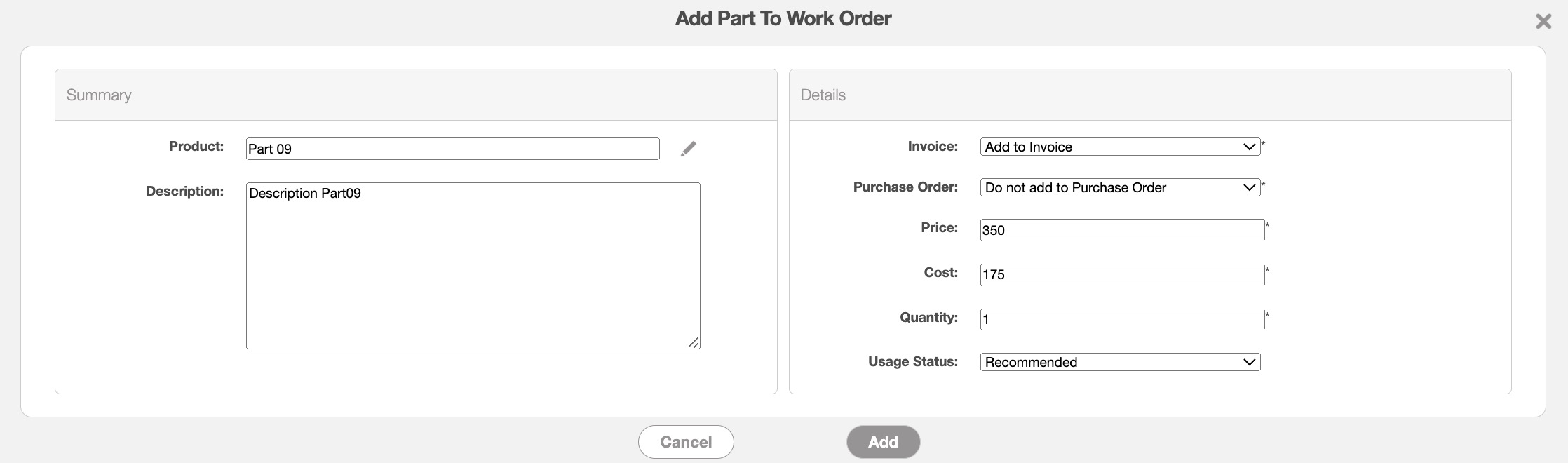Click the resize handle of Description box
The height and width of the screenshot is (463, 1568).
tap(693, 342)
